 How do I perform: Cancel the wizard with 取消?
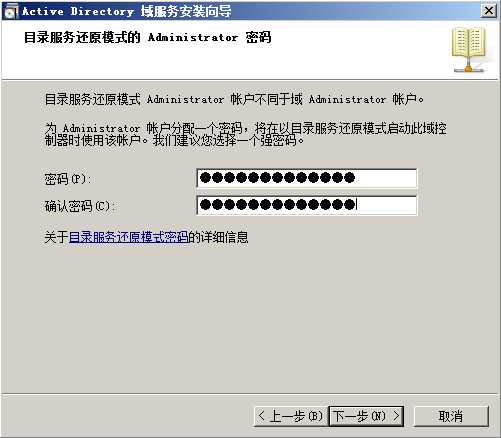[451, 416]
